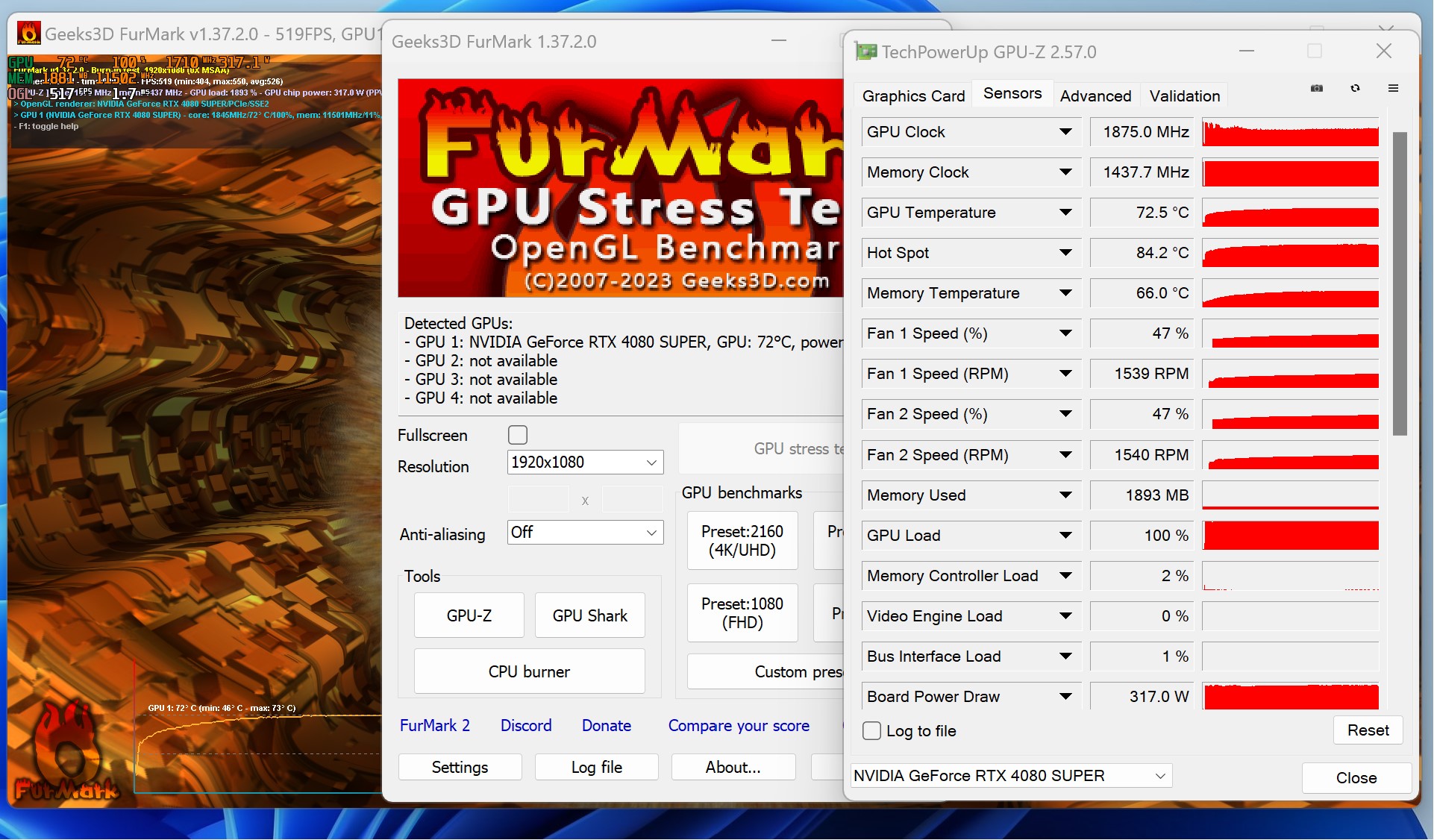Select the Sensors tab
The width and height of the screenshot is (1434, 840).
point(1012,93)
